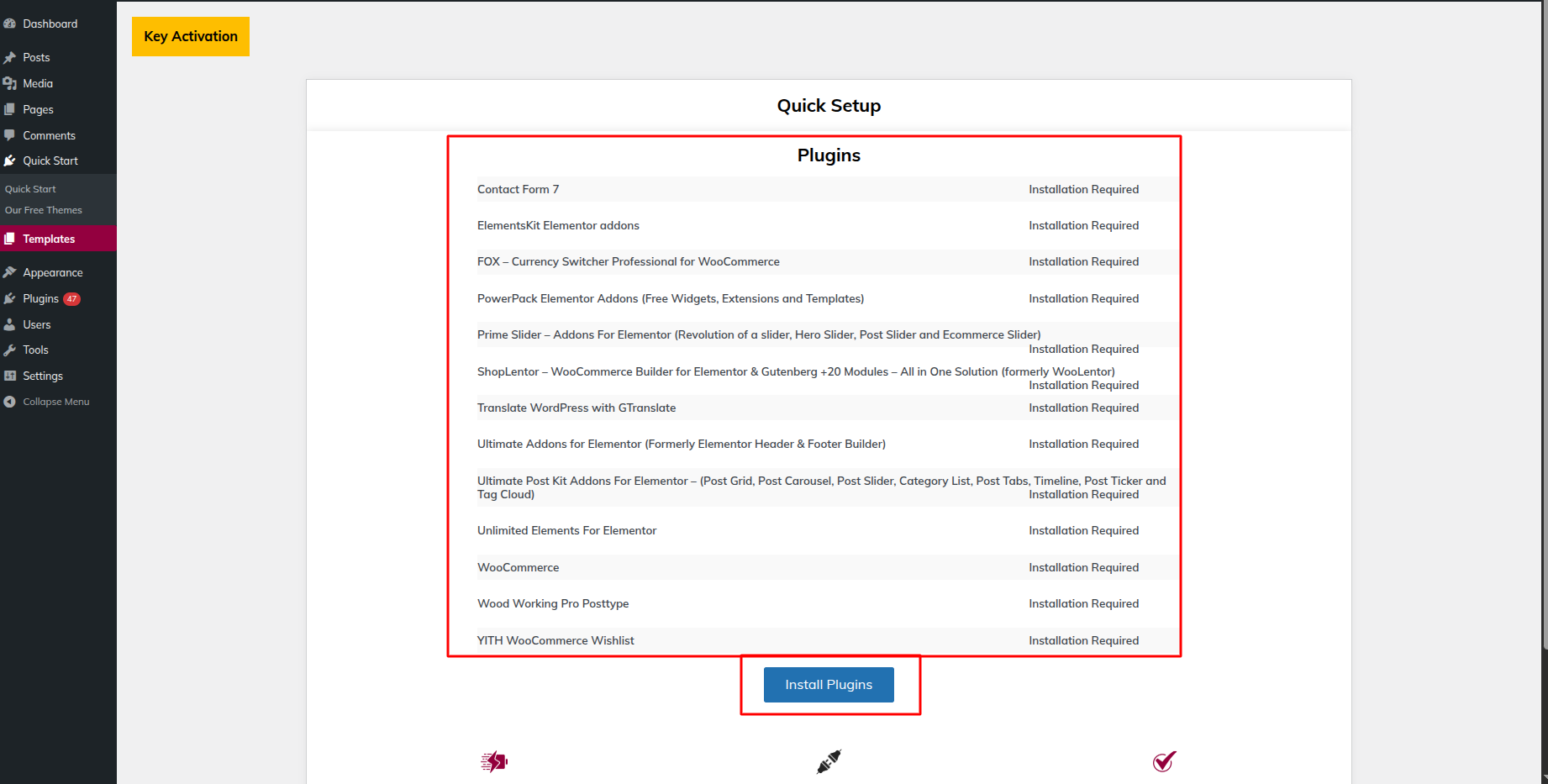1548x784 pixels.
Task: Click the Settings sliders icon
Action: (10, 376)
